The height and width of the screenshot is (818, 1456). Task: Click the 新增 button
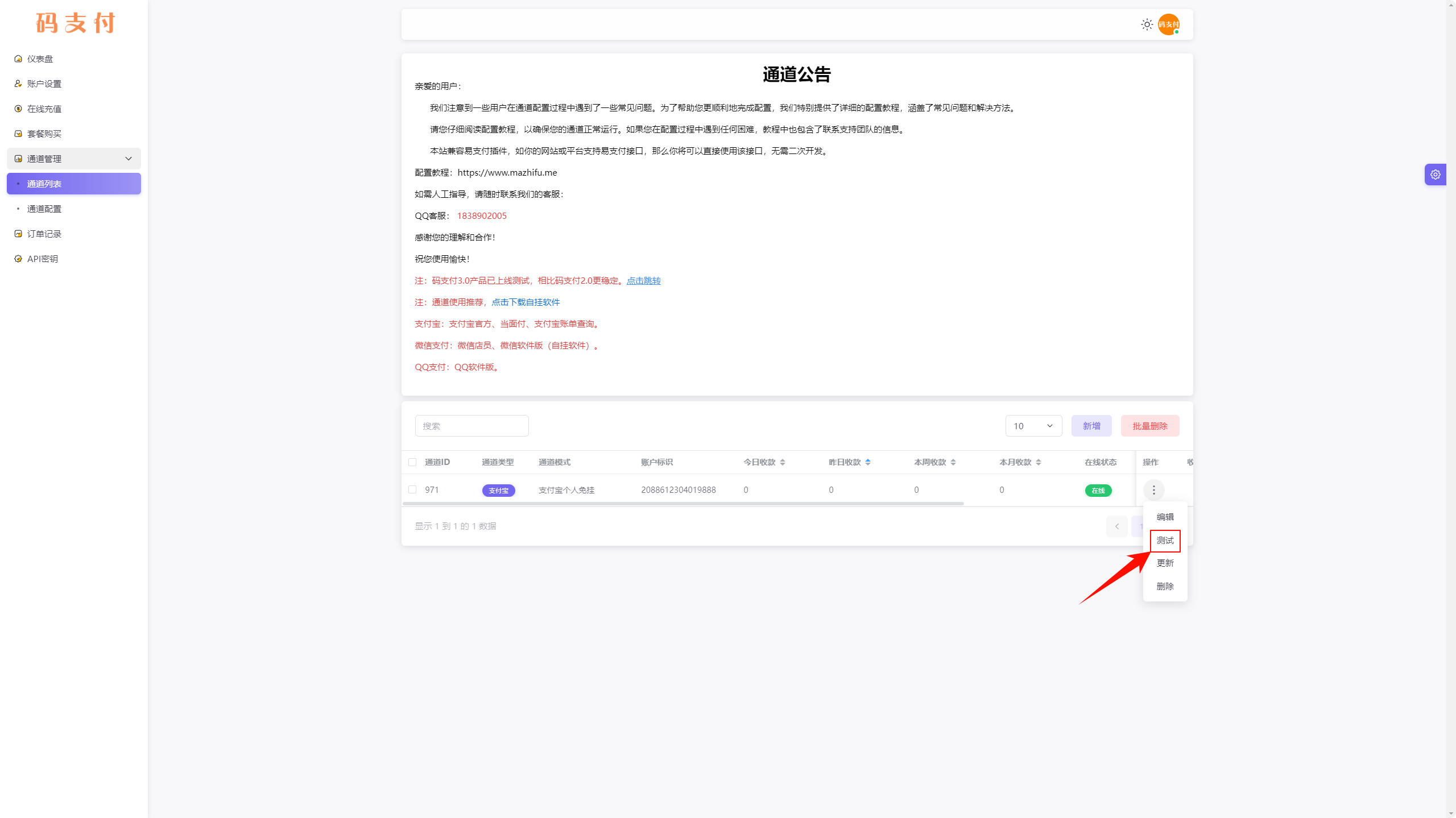[x=1091, y=426]
